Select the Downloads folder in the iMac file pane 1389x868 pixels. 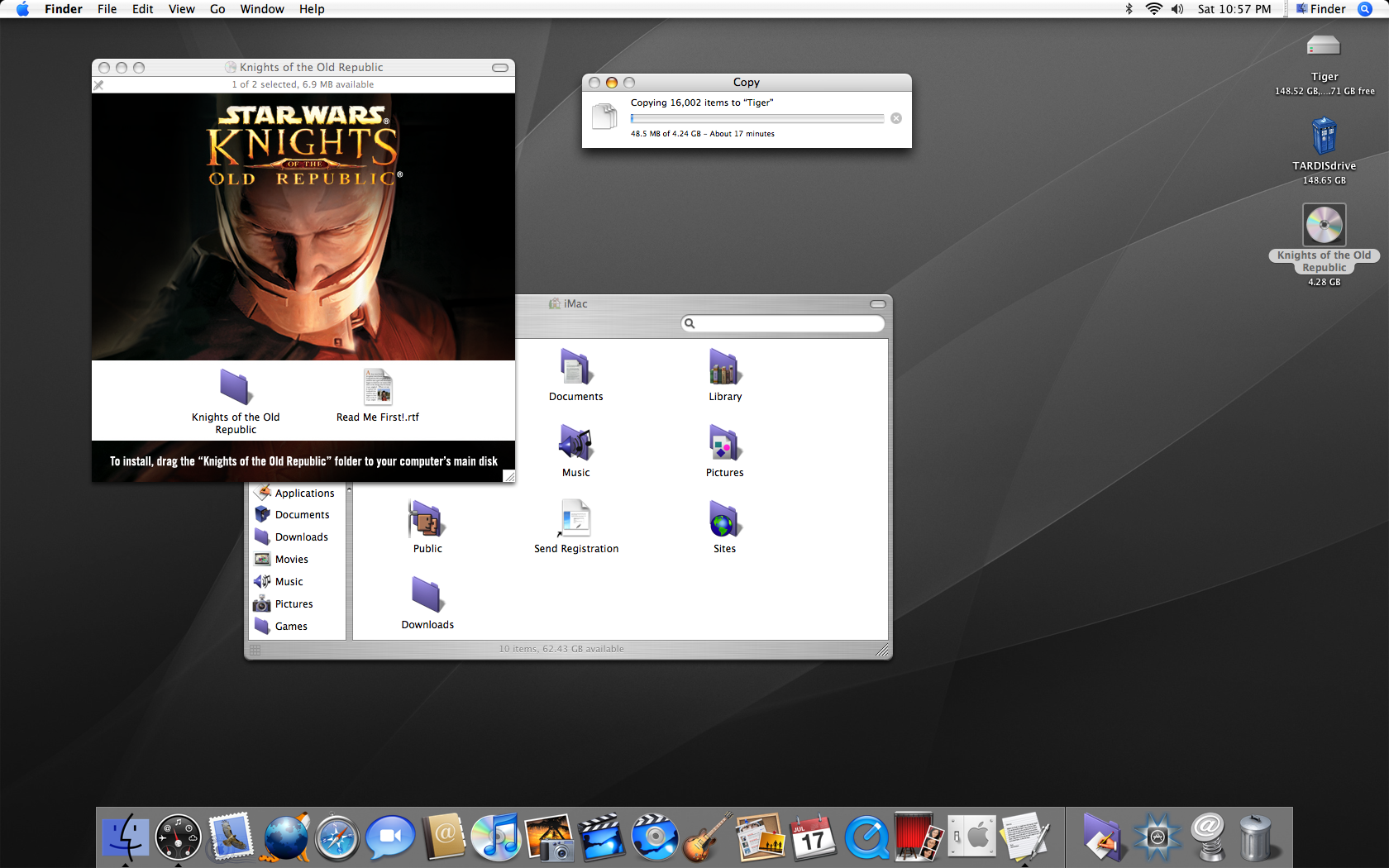(x=427, y=594)
